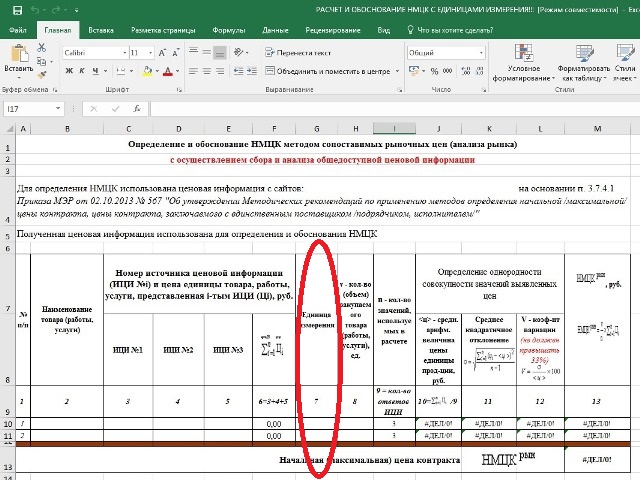Switch to the Вид tab
640x480 pixels.
[384, 30]
